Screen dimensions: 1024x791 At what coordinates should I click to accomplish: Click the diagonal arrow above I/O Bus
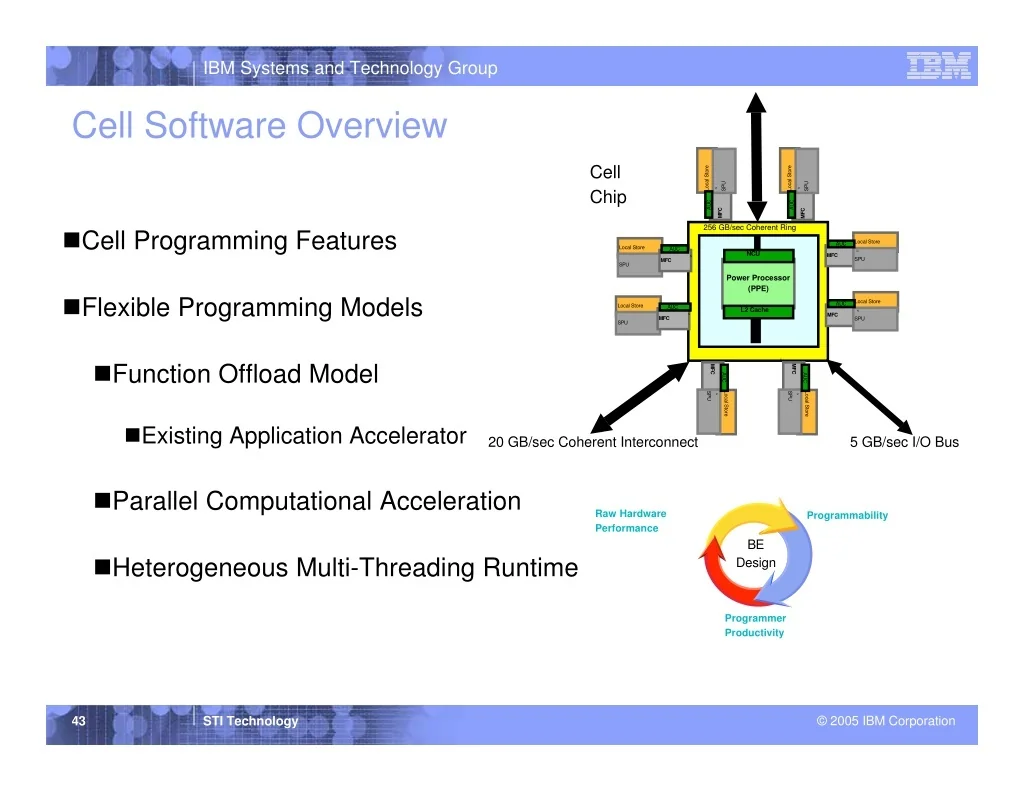[870, 397]
